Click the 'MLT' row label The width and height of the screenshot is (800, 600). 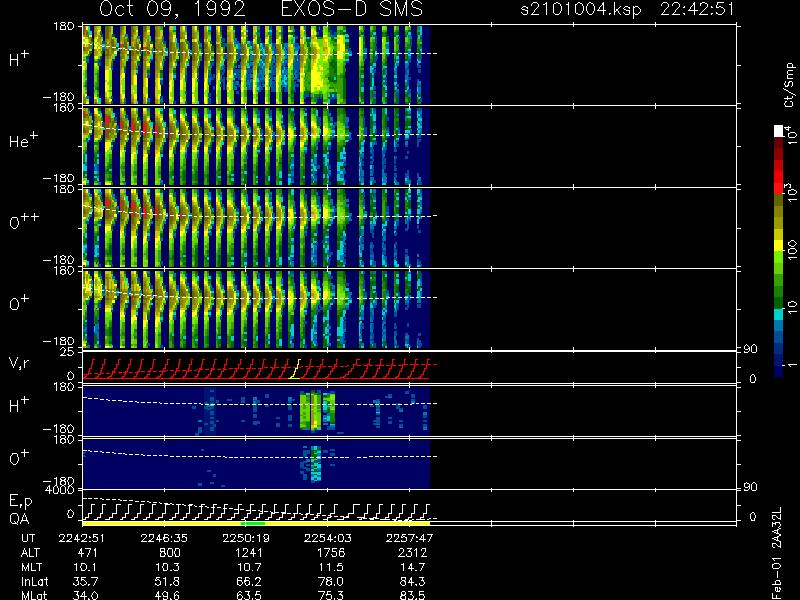click(31, 567)
